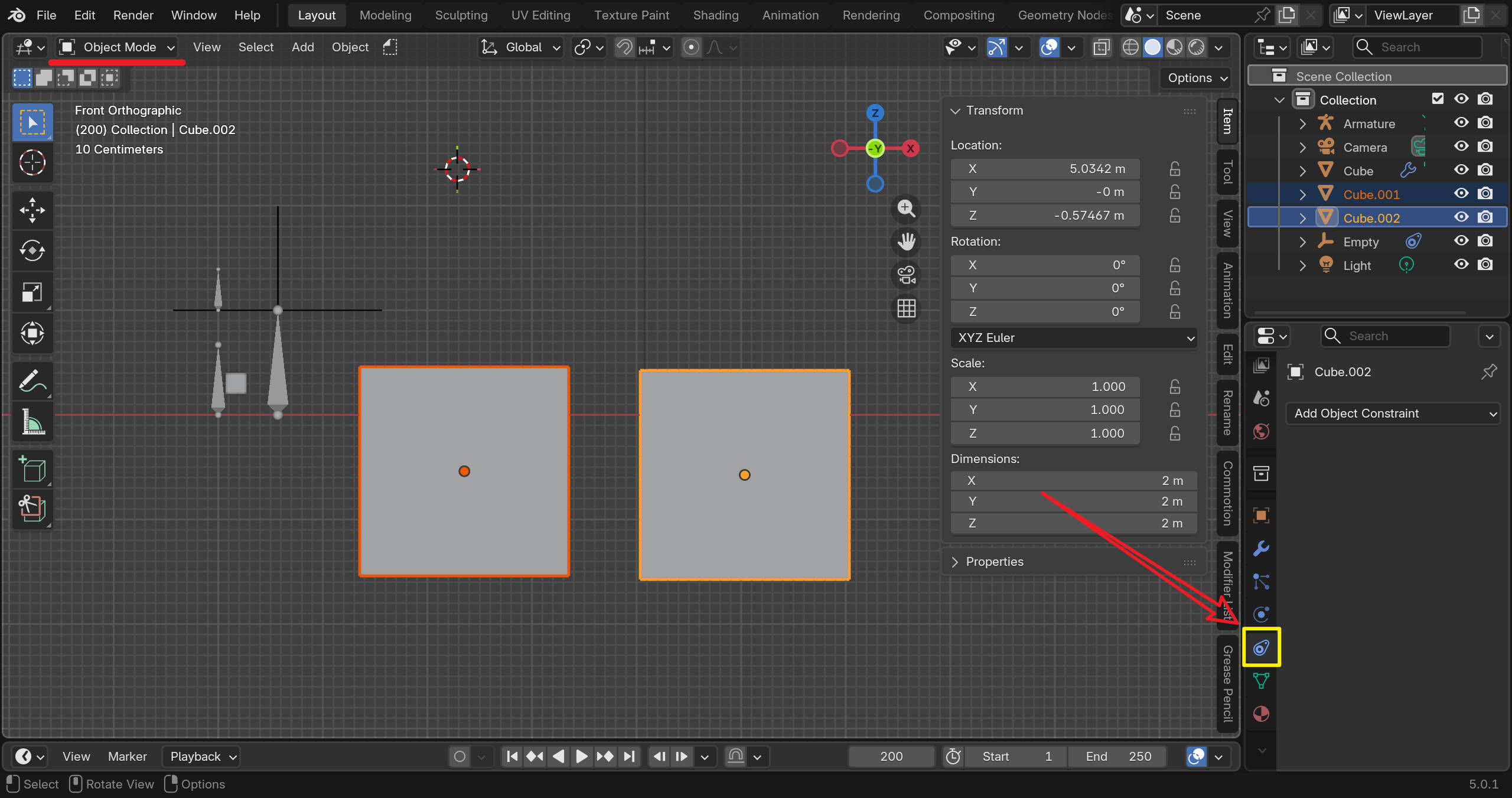Open the Modifiers wrench properties tab

click(x=1261, y=548)
